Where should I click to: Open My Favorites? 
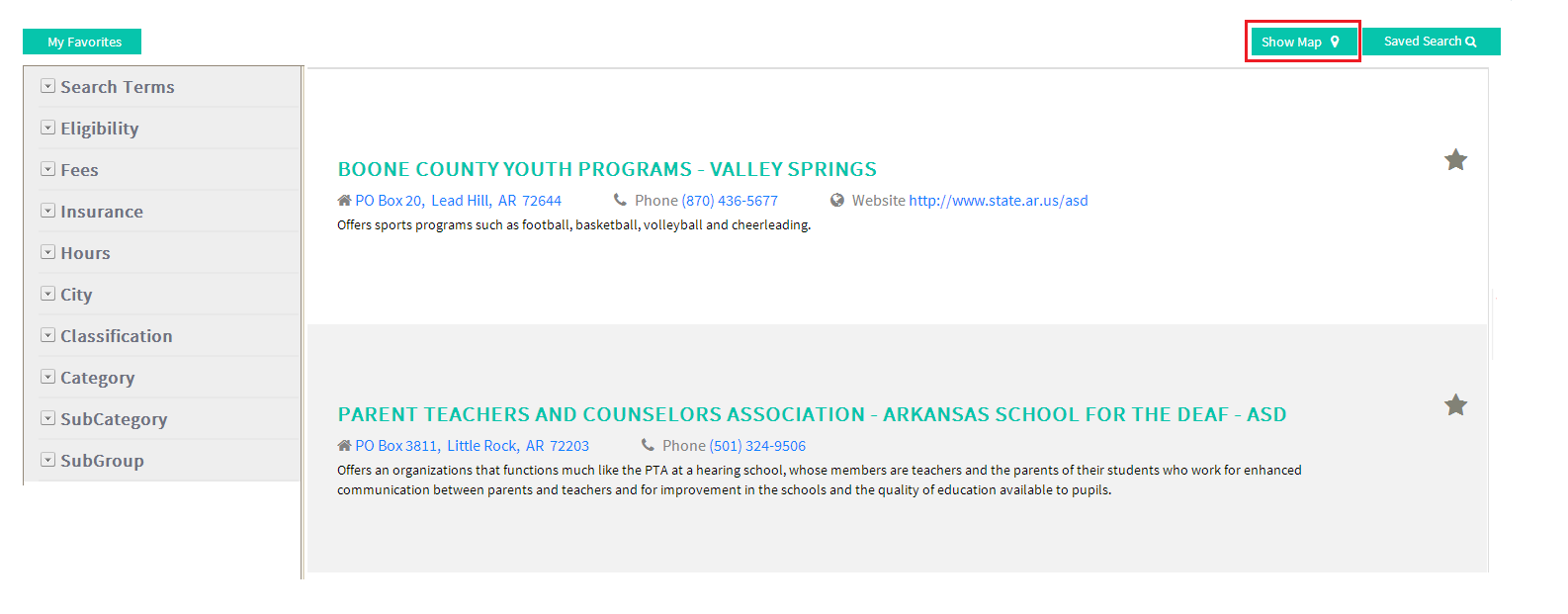(x=82, y=42)
